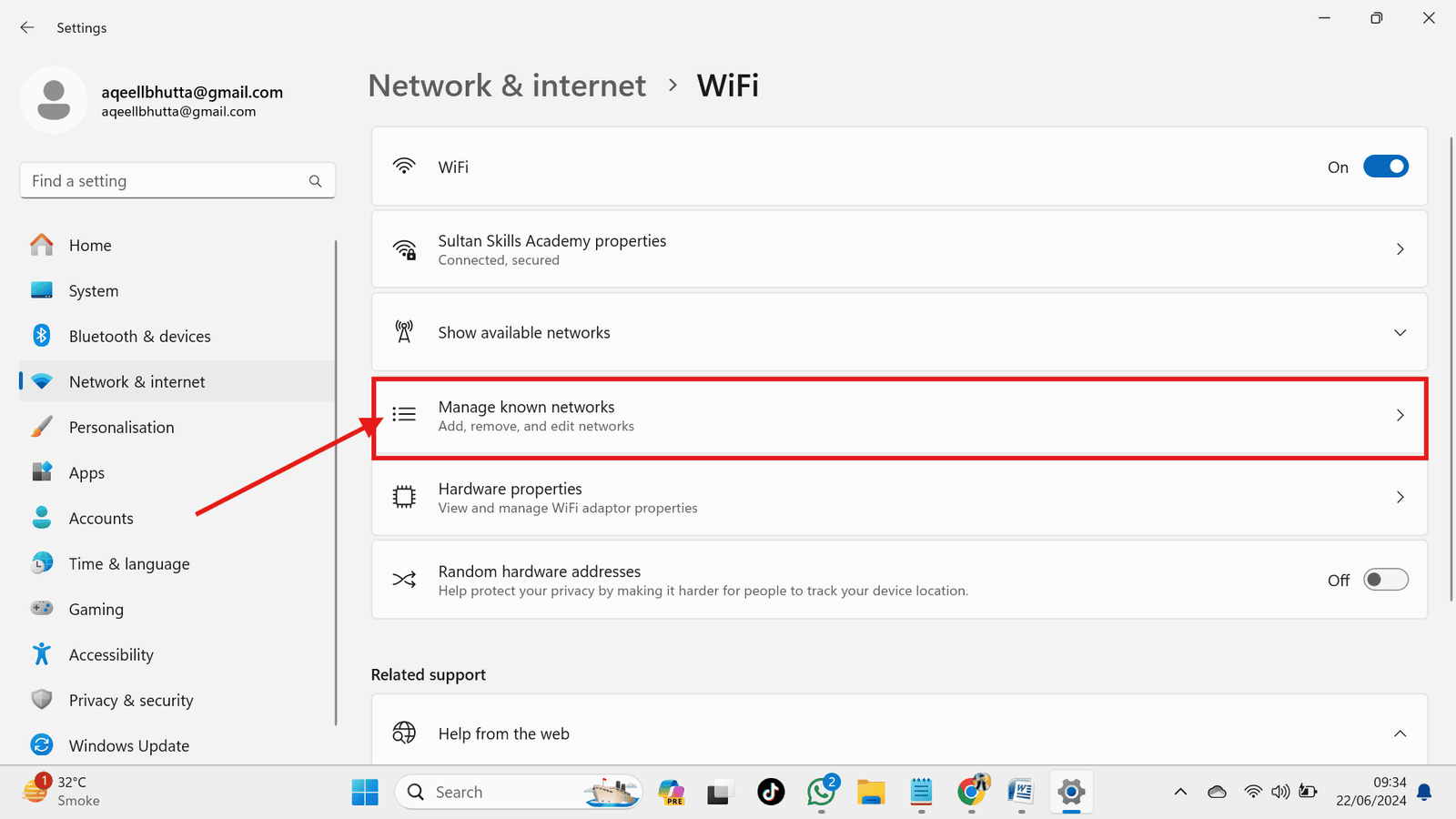Screen dimensions: 1456x819
Task: Adjust speaker volume from system tray
Action: pos(1280,792)
